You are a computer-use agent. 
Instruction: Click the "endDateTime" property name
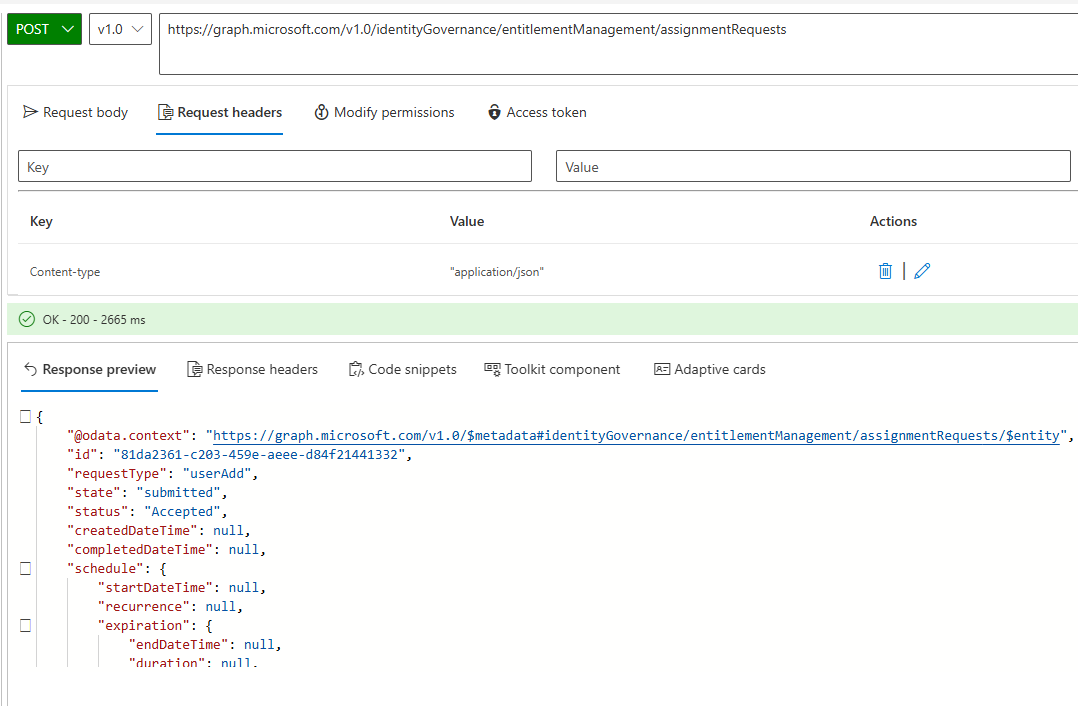178,645
